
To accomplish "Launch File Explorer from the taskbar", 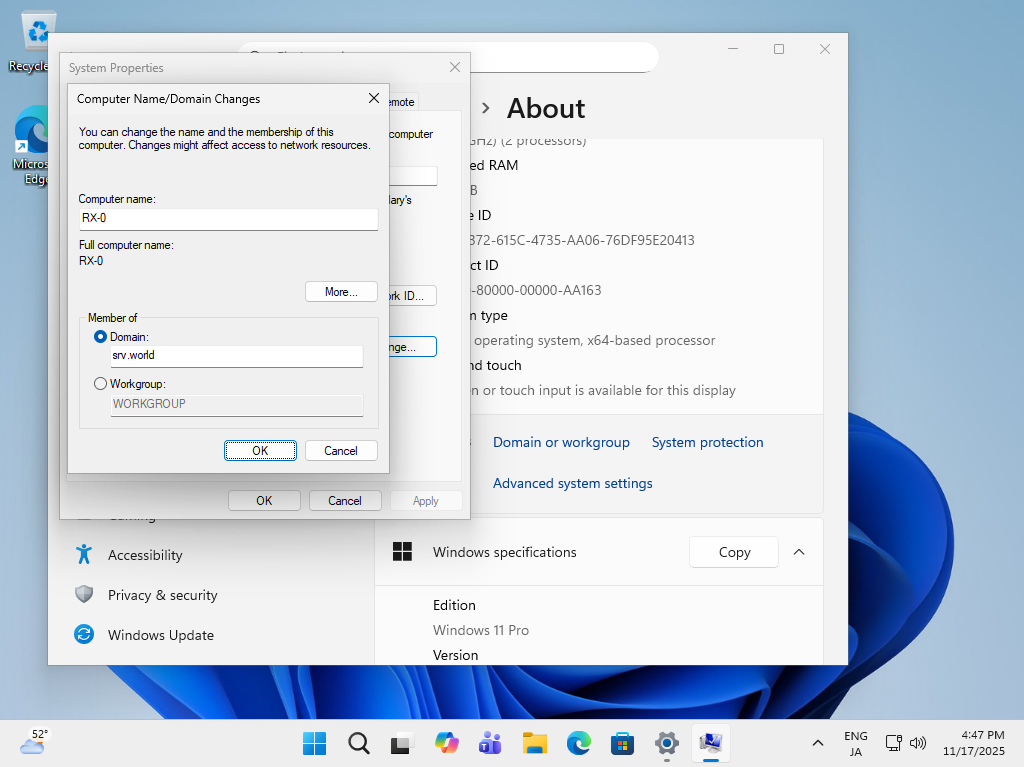I will [535, 743].
